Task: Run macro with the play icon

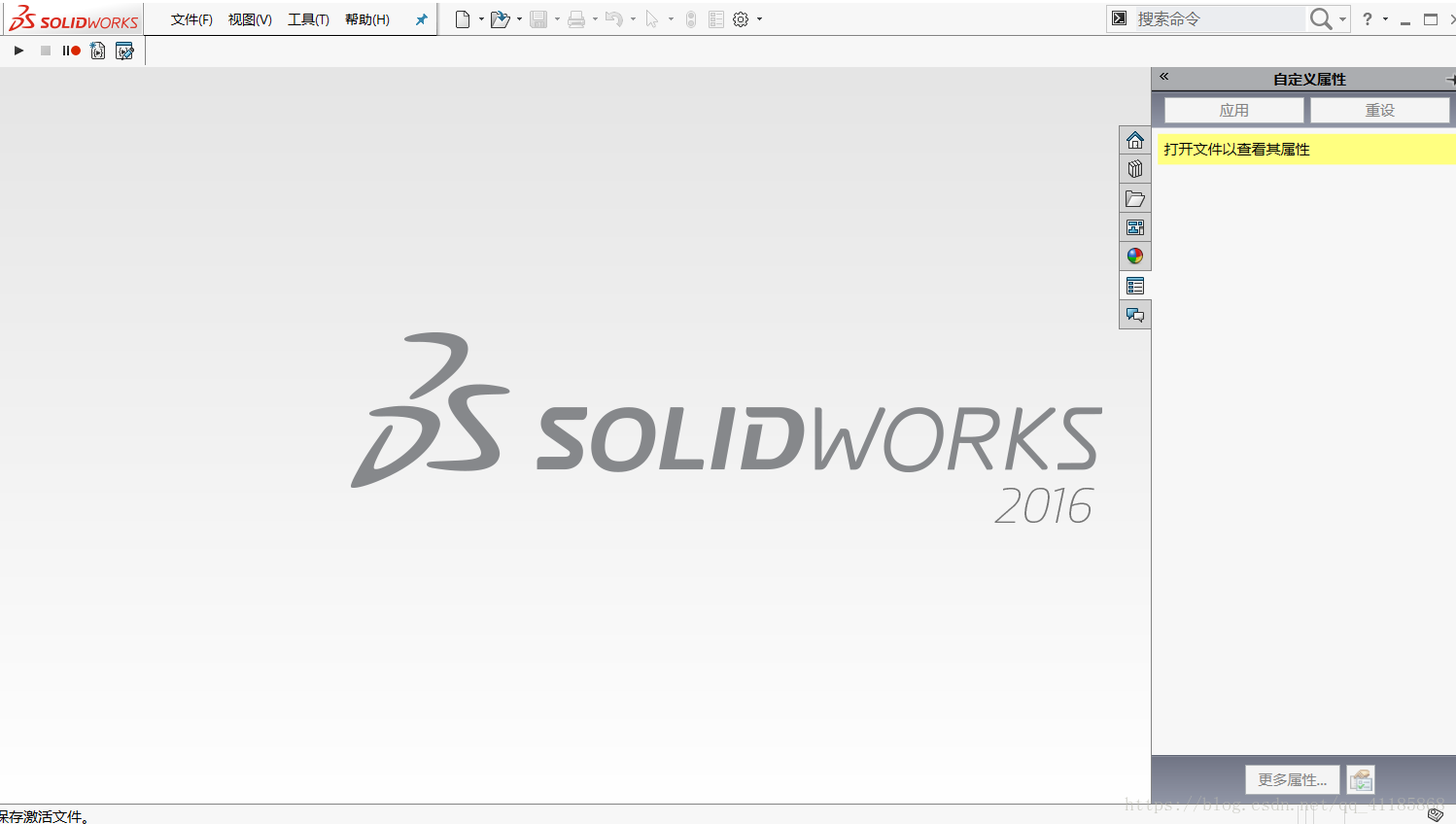Action: click(x=18, y=51)
